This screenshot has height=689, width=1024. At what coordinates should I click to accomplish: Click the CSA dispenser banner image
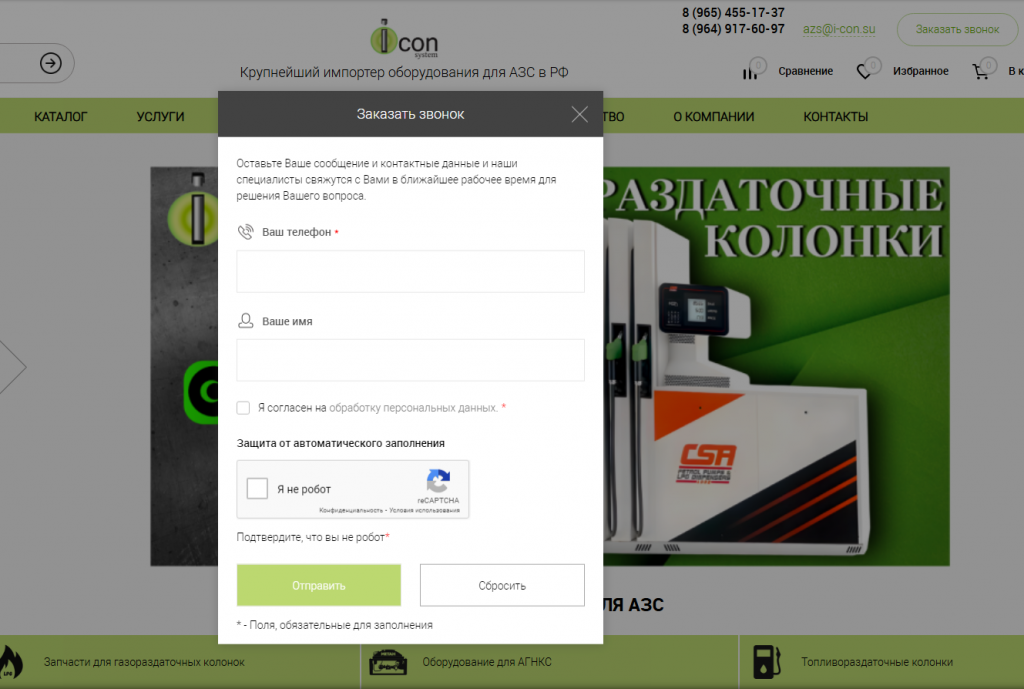pyautogui.click(x=776, y=366)
